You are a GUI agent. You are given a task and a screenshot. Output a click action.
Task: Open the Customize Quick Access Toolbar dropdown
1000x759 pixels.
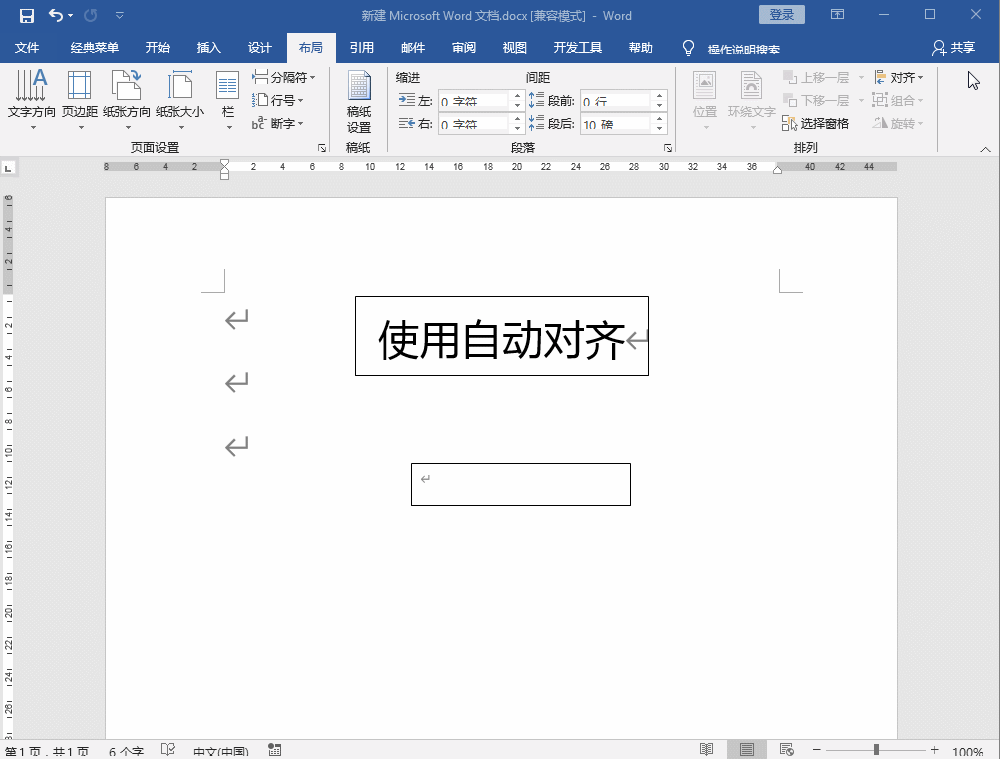pyautogui.click(x=119, y=15)
